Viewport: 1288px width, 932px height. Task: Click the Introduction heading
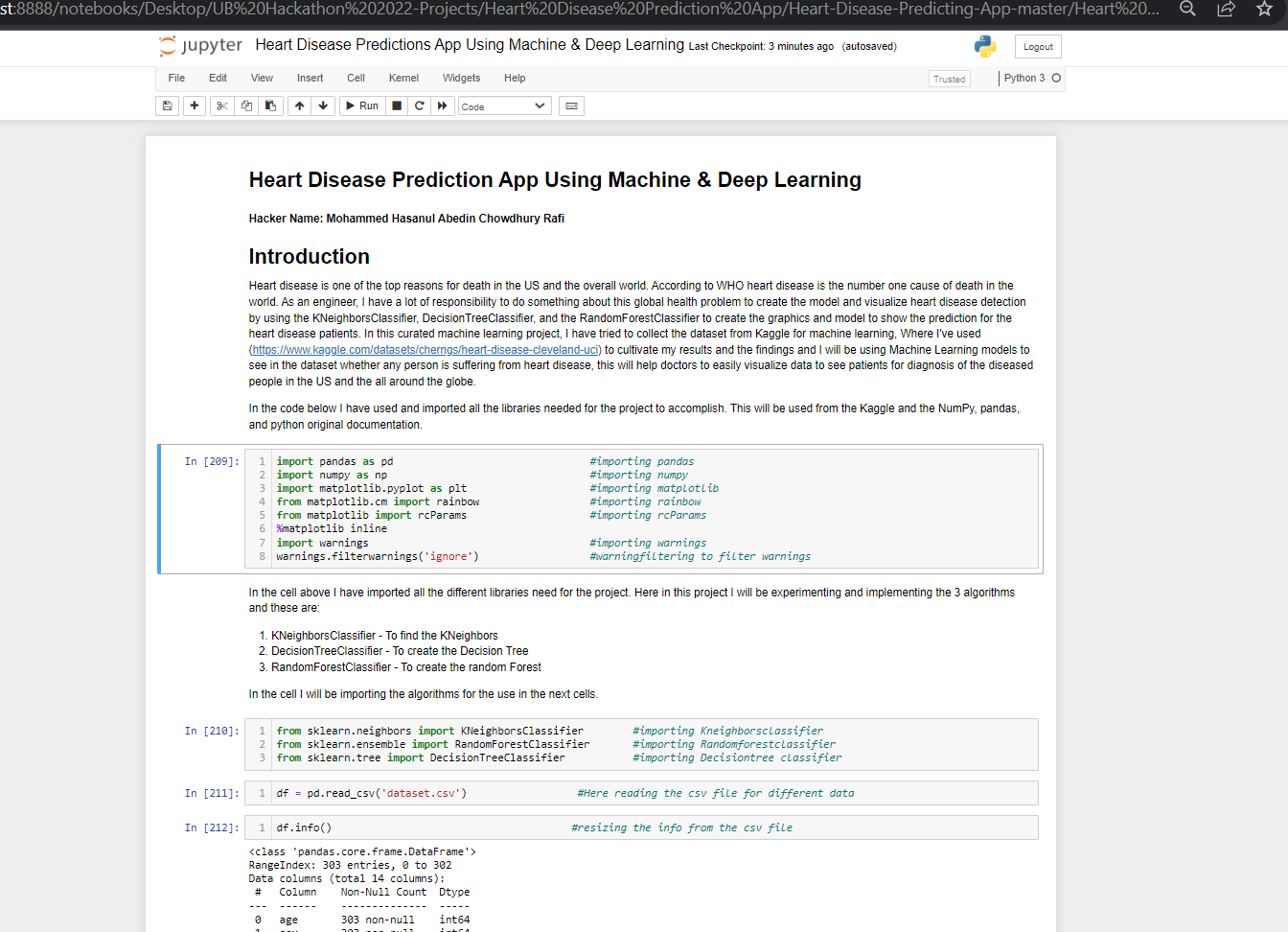(309, 256)
